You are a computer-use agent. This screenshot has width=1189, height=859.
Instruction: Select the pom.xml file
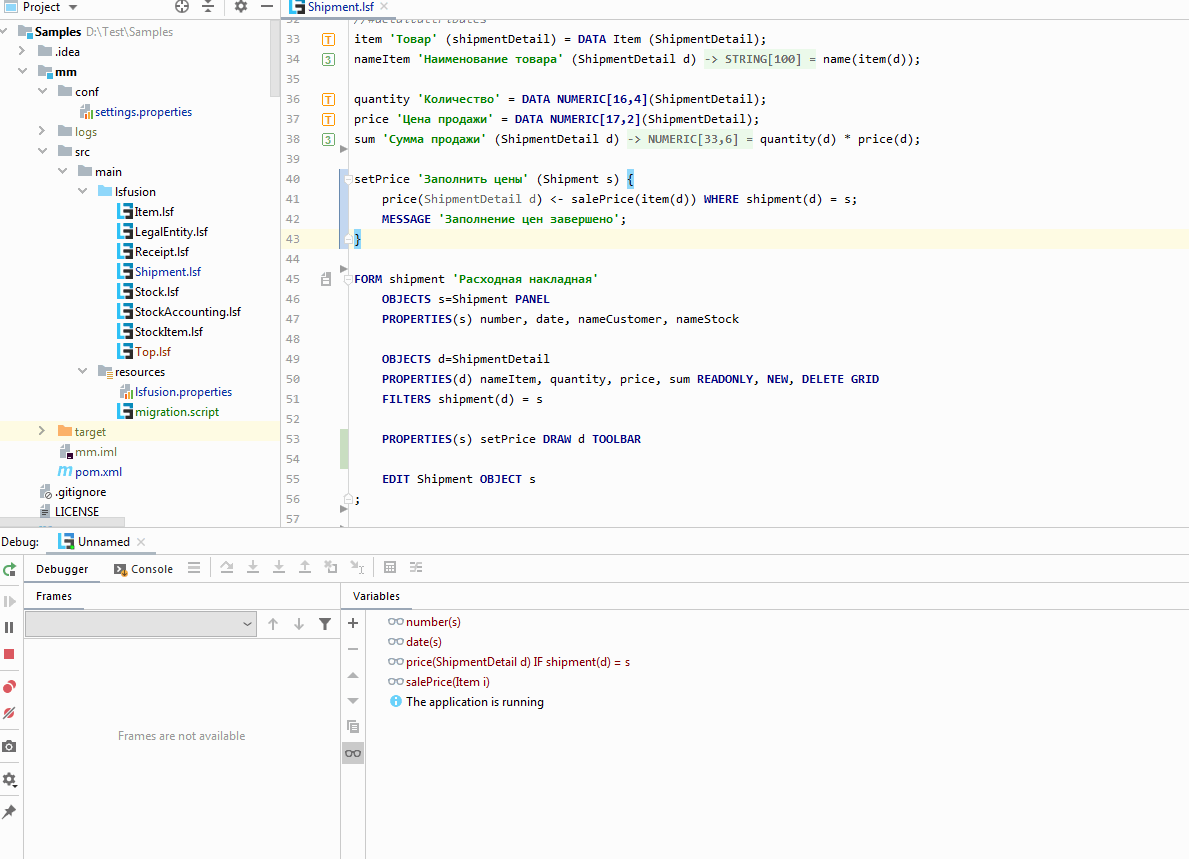click(98, 472)
